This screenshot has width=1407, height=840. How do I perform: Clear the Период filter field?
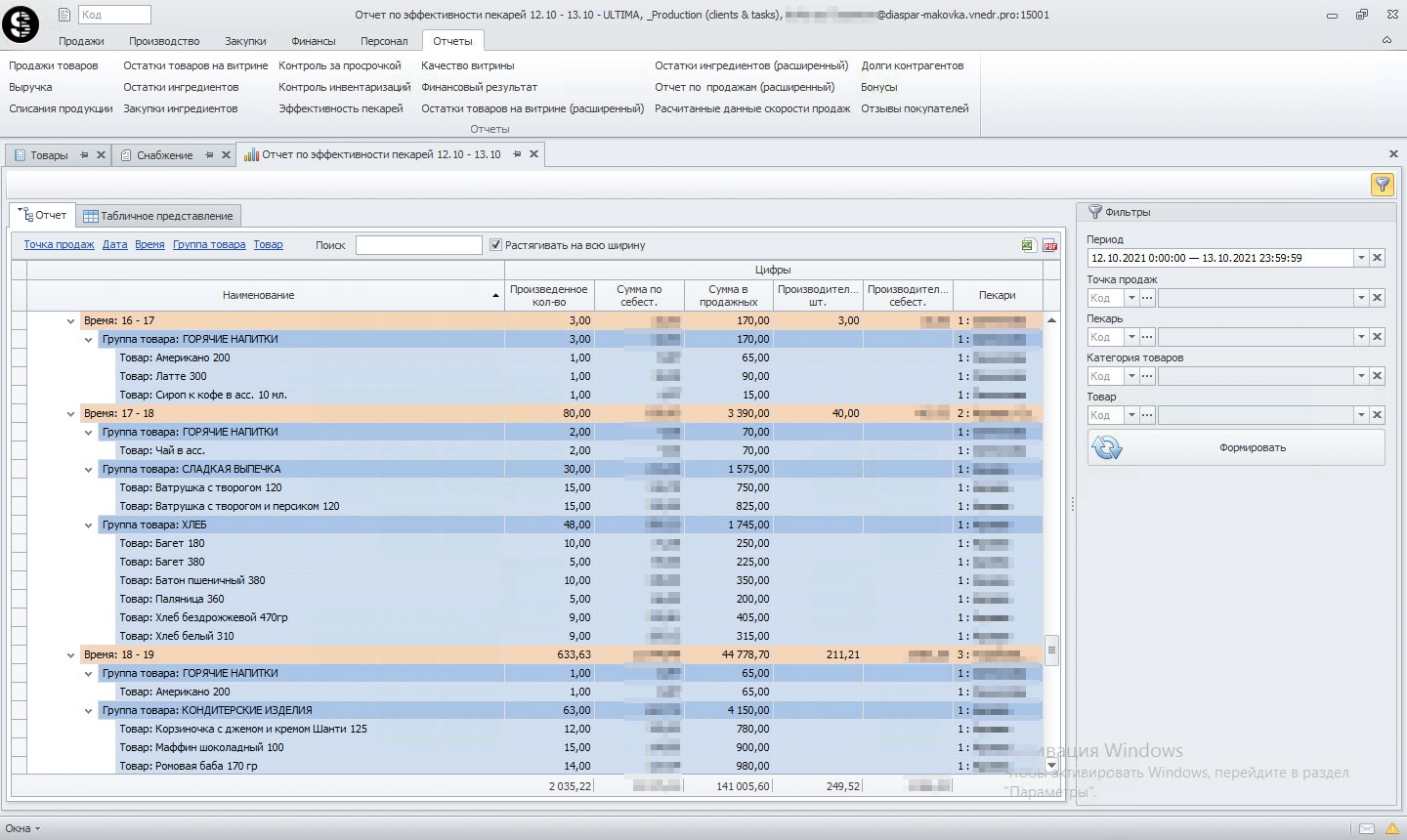pyautogui.click(x=1377, y=258)
